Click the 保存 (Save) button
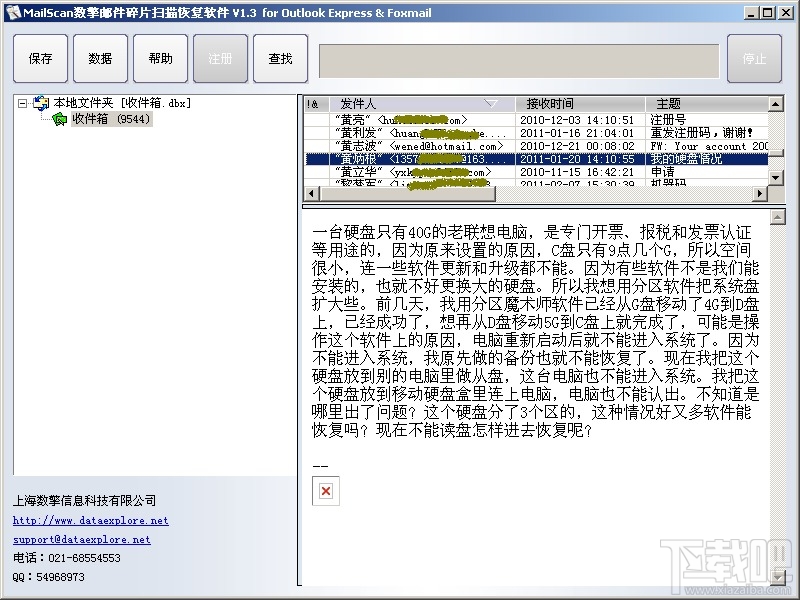Image resolution: width=800 pixels, height=600 pixels. 40,59
